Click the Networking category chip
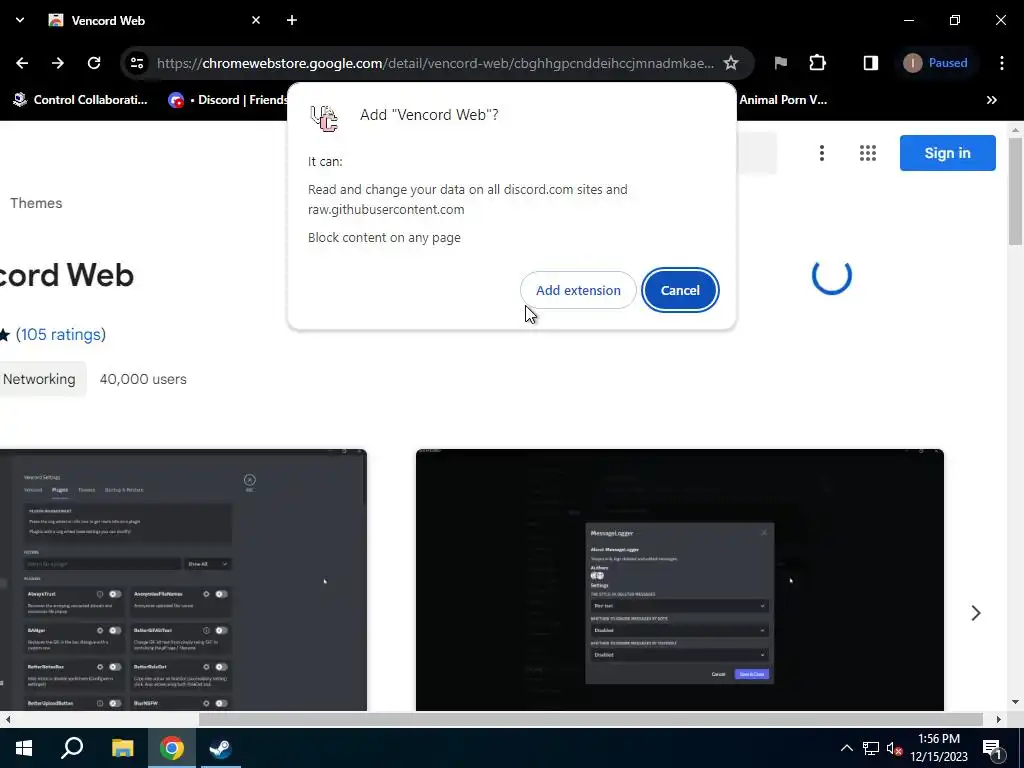This screenshot has height=768, width=1024. [x=39, y=379]
